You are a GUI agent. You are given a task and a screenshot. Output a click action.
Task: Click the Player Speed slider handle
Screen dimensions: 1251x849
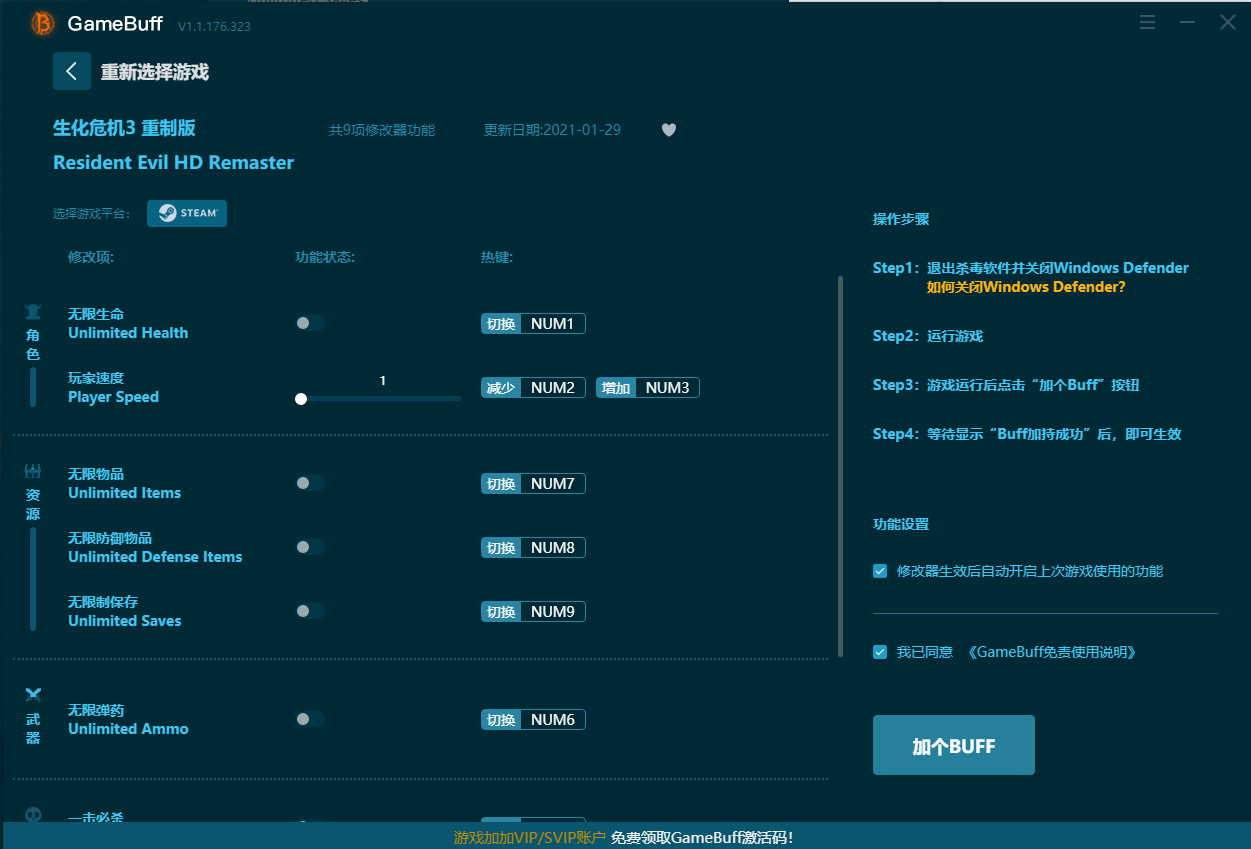pos(301,399)
